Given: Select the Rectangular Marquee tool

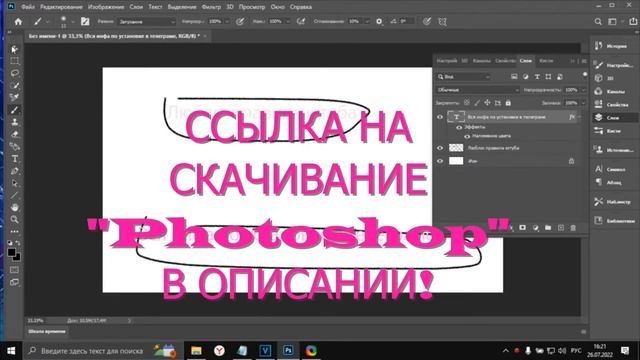Looking at the screenshot, I should coord(14,61).
